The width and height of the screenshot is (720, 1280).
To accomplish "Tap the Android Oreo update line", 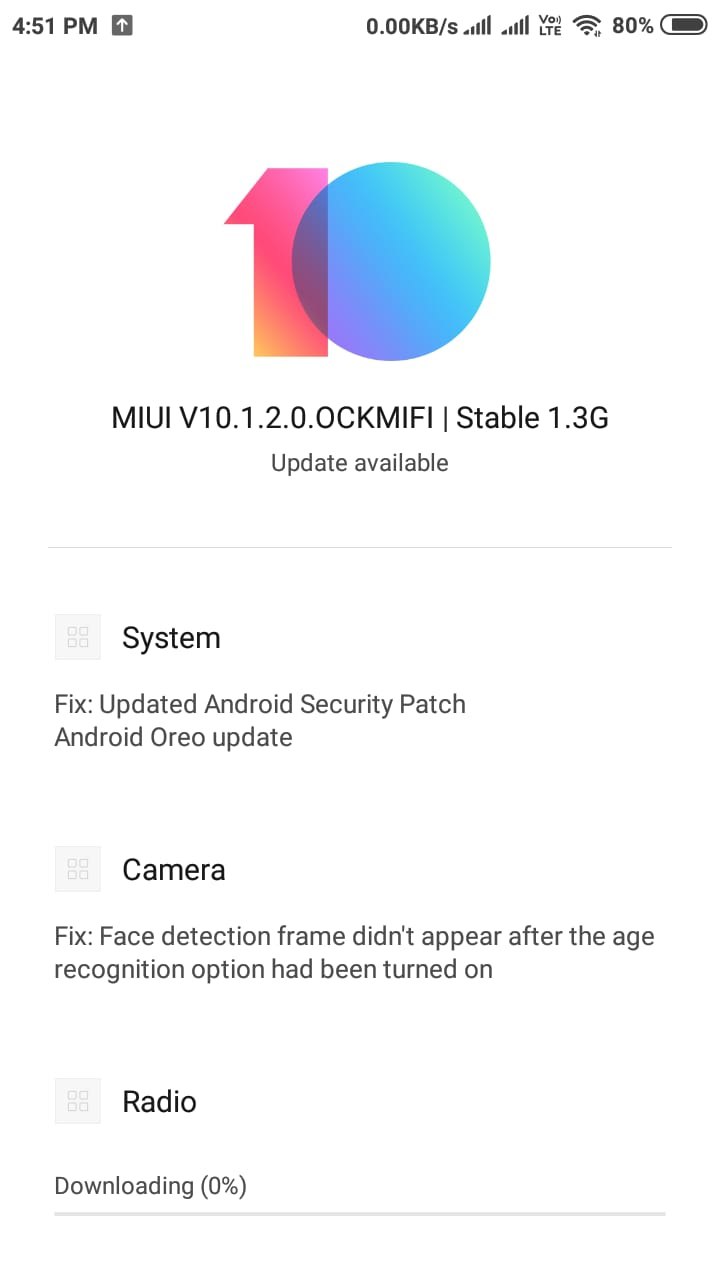I will pos(173,738).
